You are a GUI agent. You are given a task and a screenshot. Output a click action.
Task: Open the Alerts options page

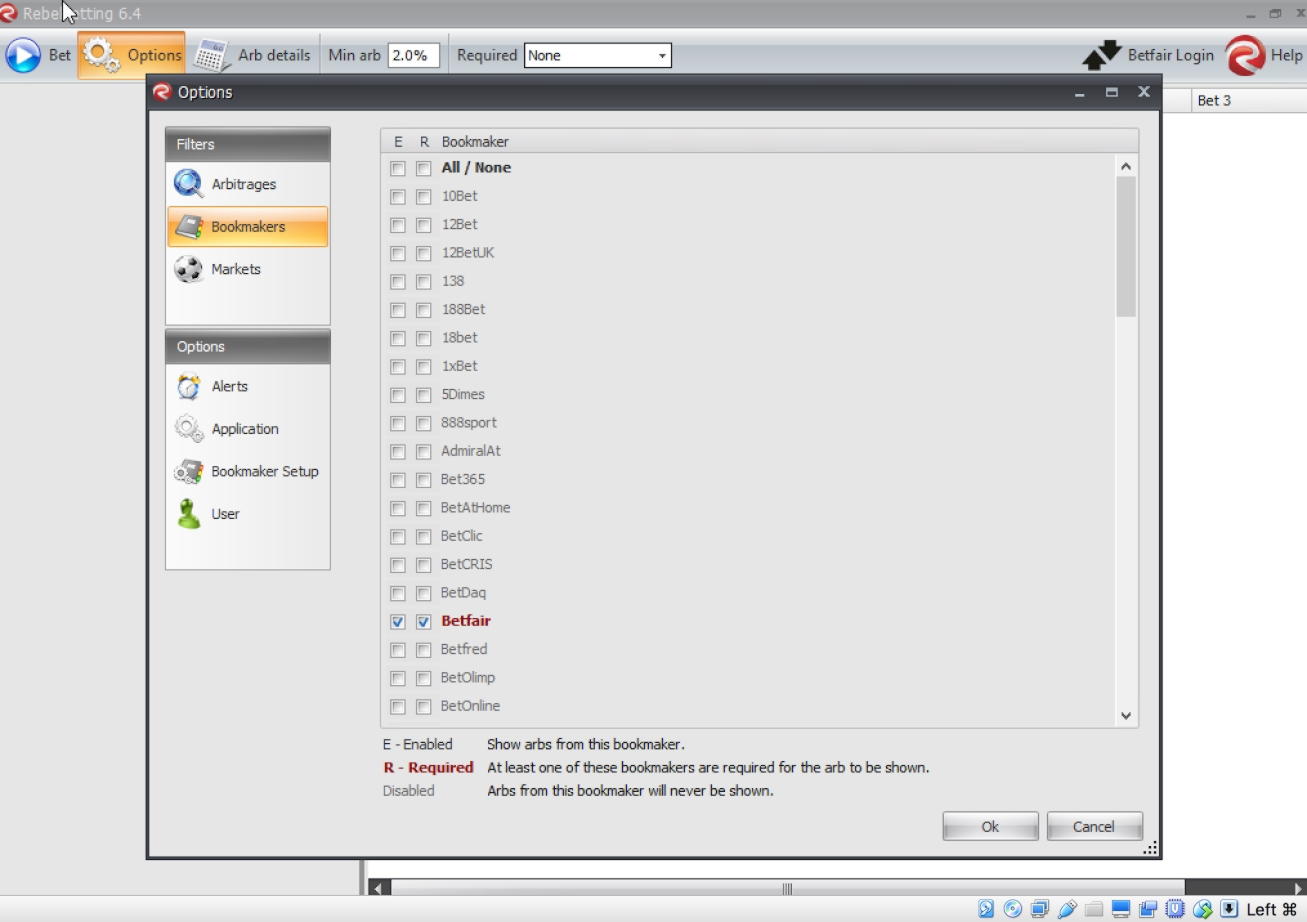[247, 386]
